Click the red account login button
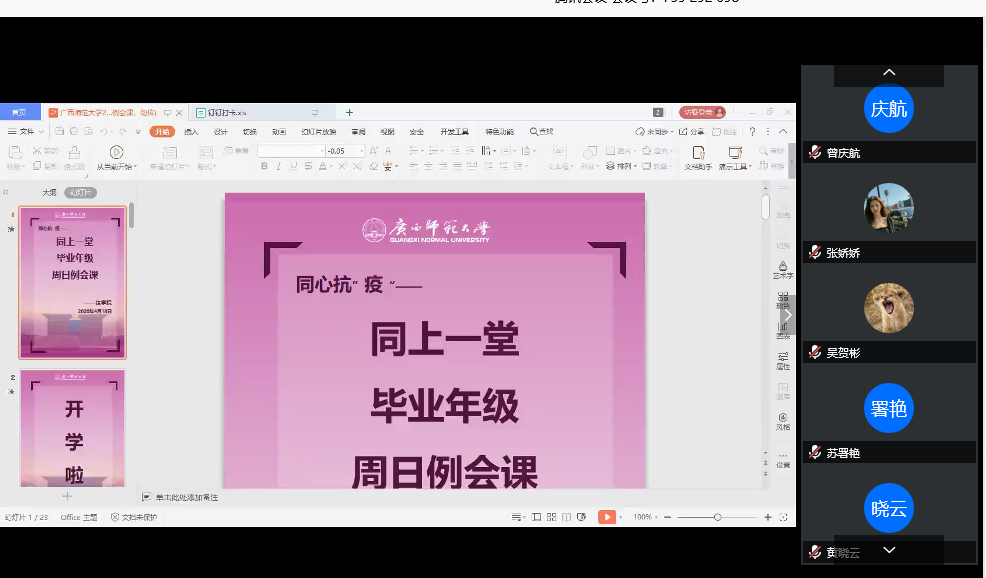This screenshot has width=986, height=578. tap(702, 112)
